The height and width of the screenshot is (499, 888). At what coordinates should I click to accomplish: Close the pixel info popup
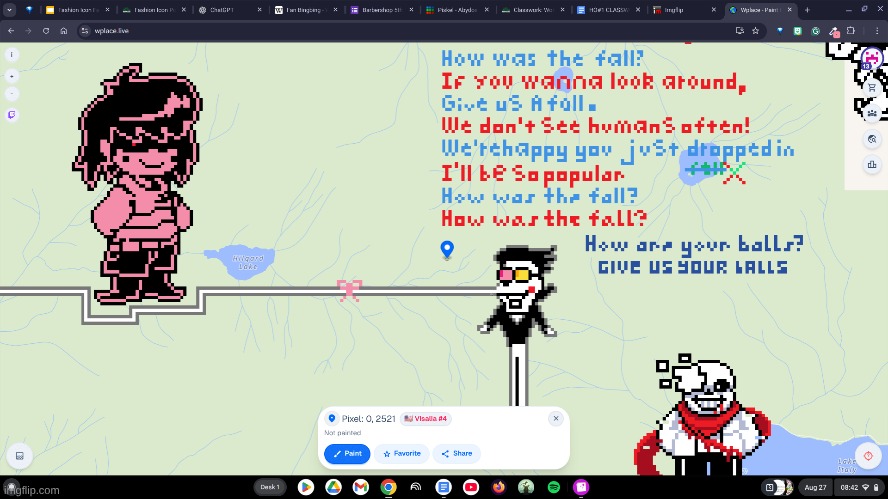(556, 419)
